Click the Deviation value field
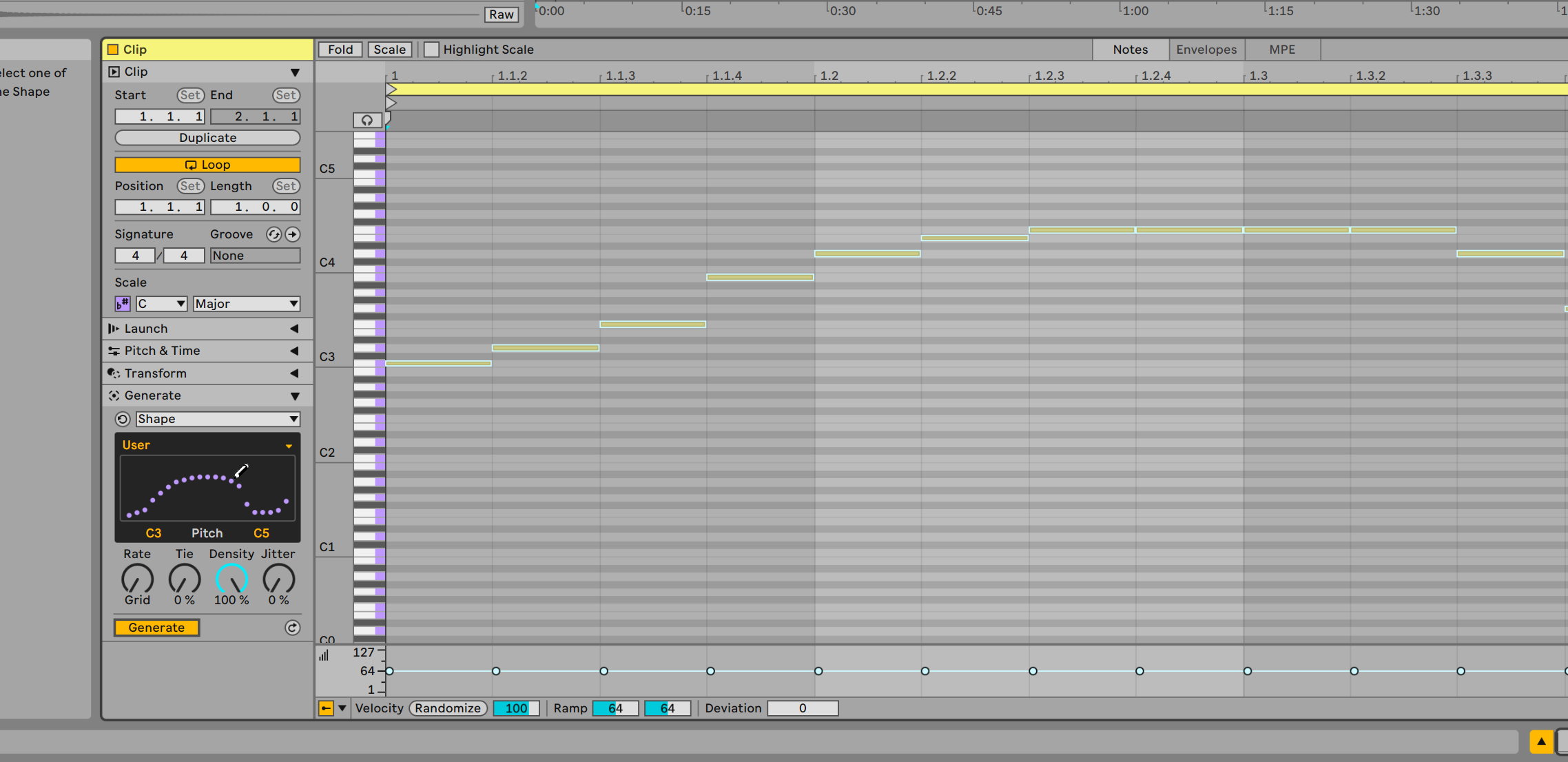 point(803,708)
